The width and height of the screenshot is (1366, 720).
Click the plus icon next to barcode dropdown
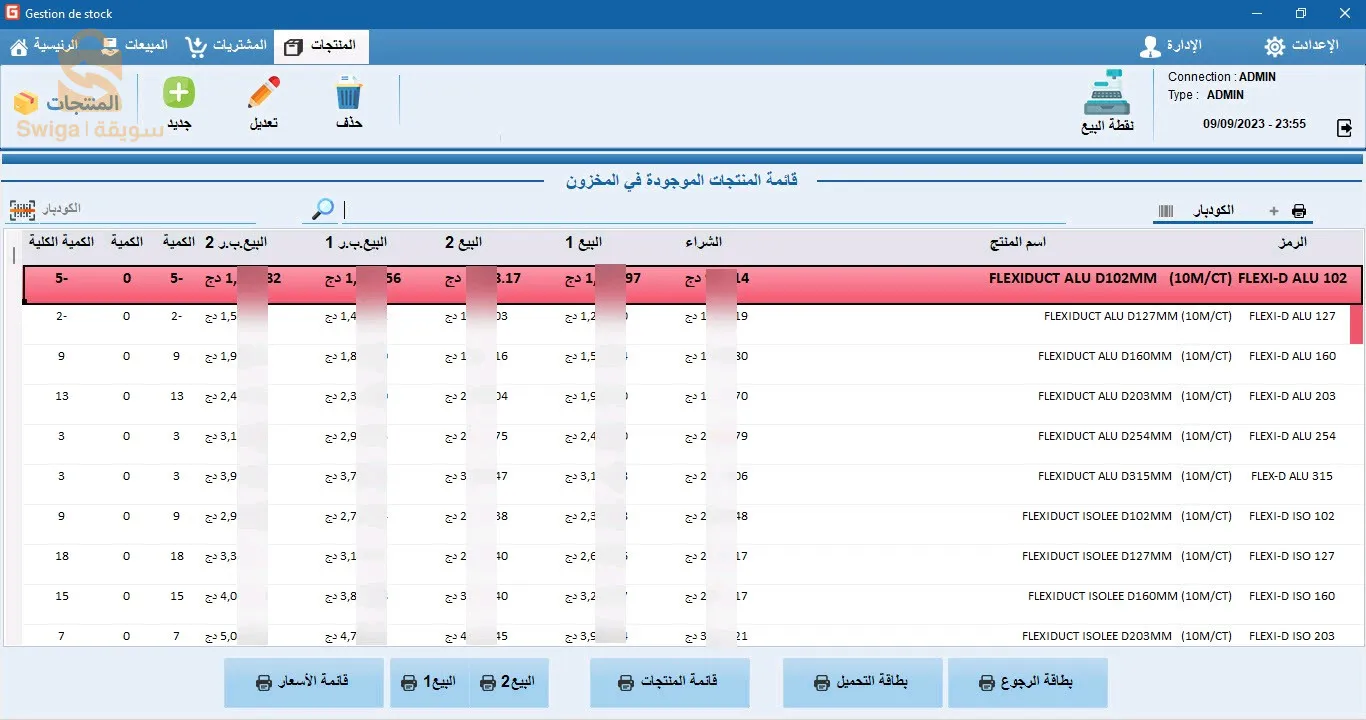click(1273, 211)
